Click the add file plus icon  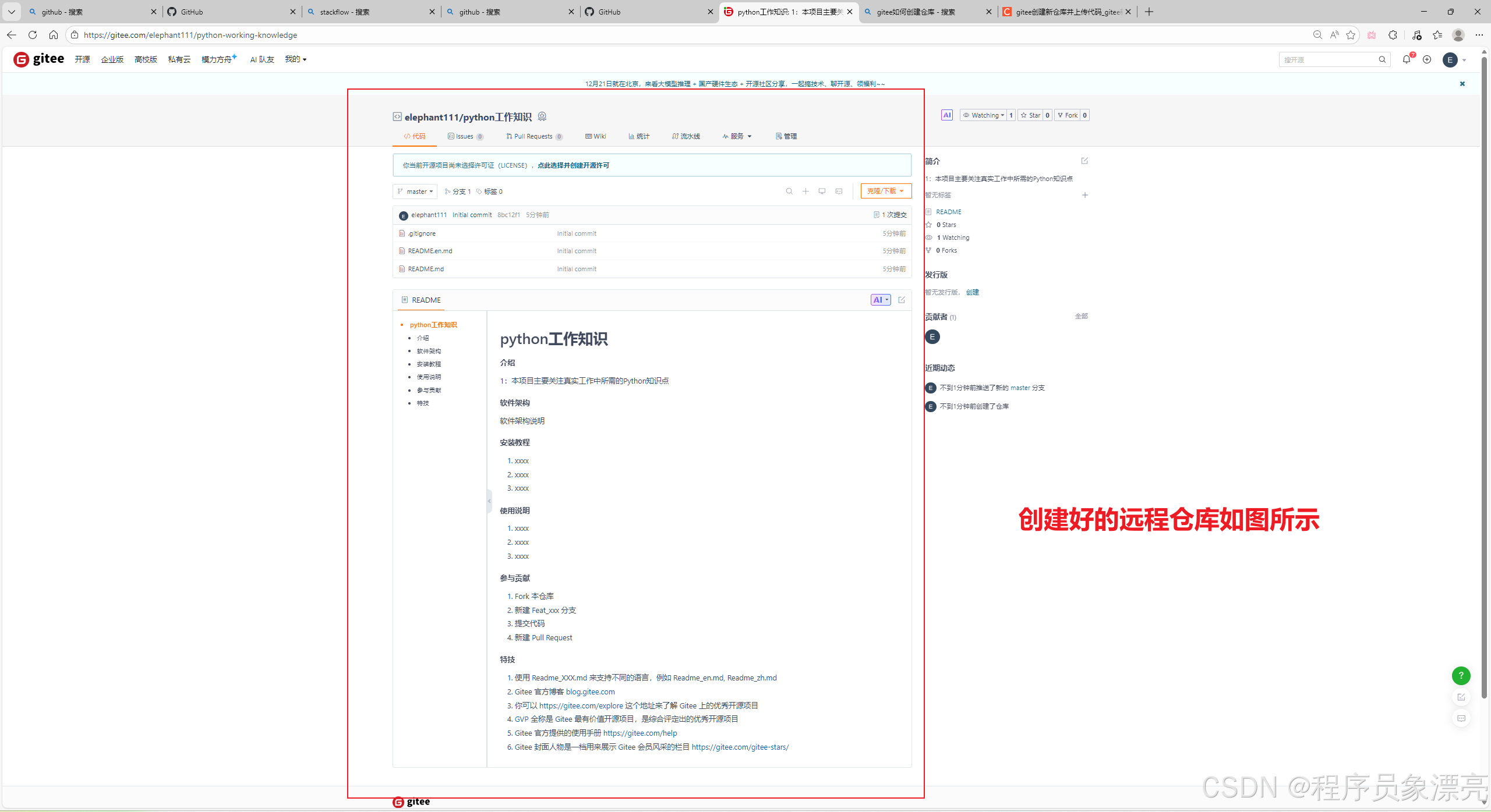click(x=805, y=192)
